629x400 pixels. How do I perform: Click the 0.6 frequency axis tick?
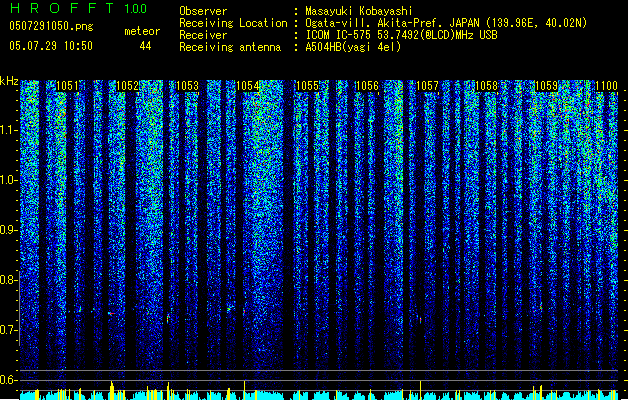tap(8, 380)
